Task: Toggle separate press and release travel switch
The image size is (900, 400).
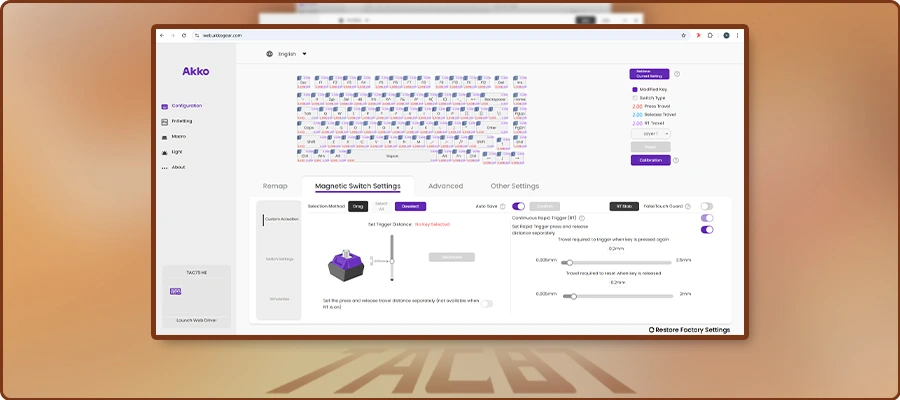Action: click(x=487, y=304)
